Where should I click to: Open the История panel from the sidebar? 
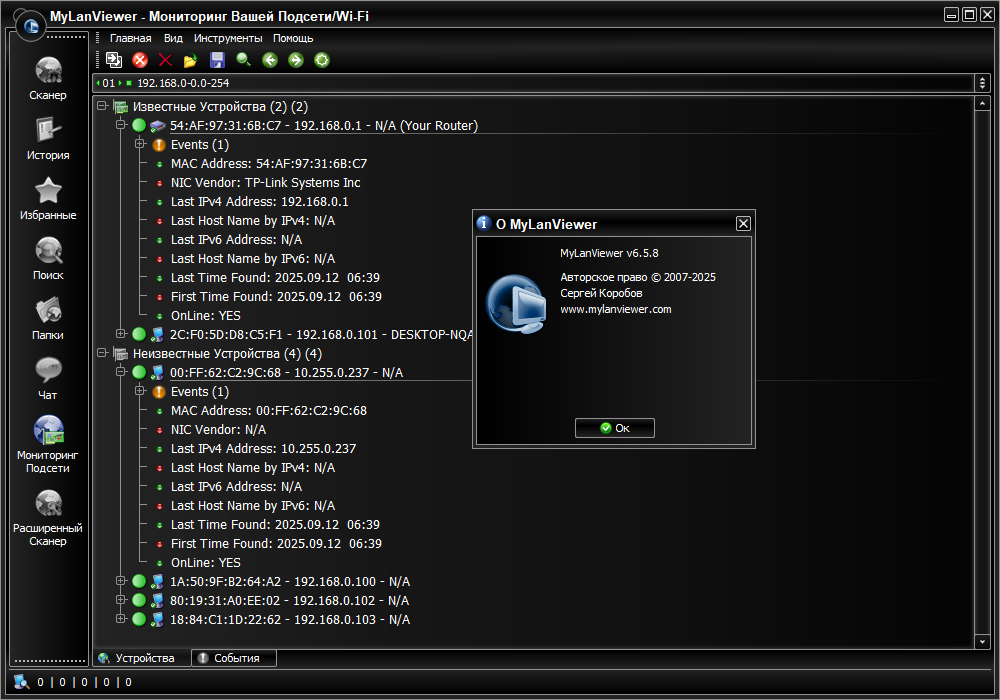(48, 138)
